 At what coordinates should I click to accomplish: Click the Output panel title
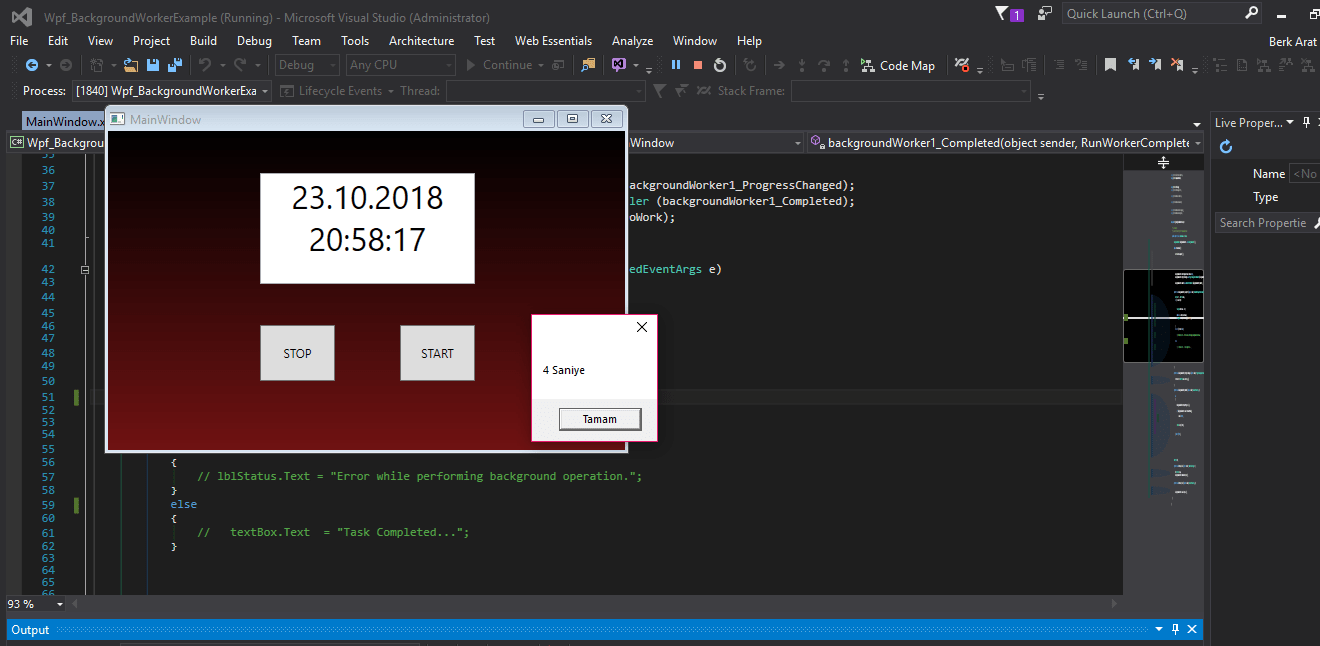coord(30,629)
